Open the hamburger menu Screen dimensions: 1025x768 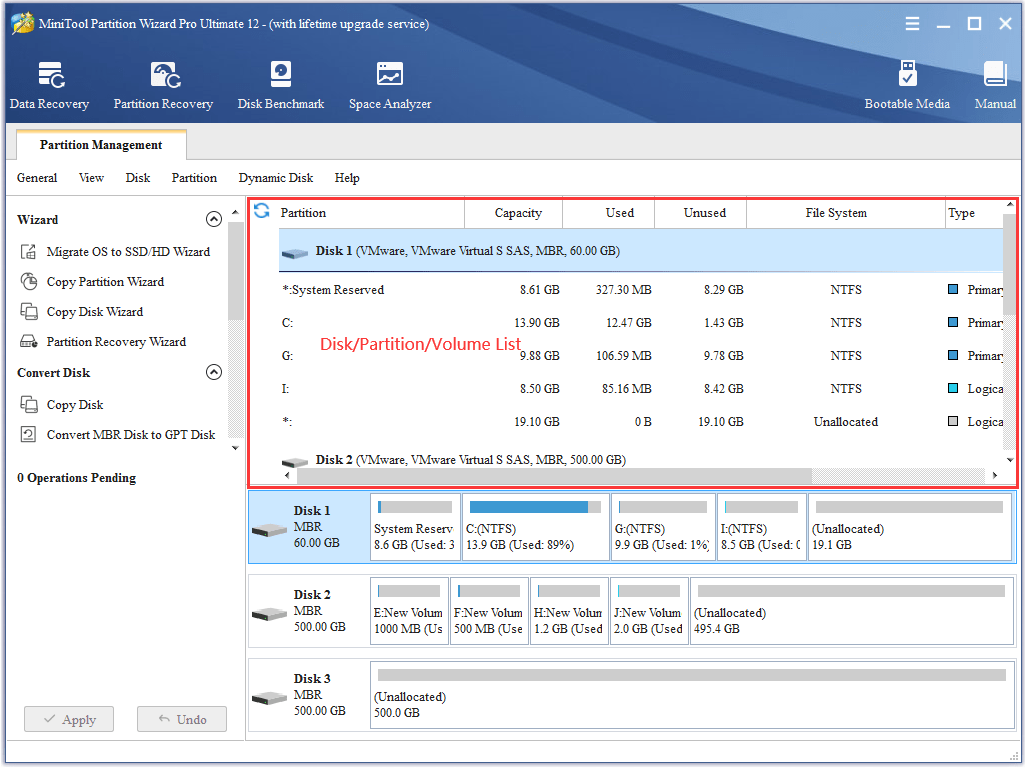pyautogui.click(x=912, y=23)
